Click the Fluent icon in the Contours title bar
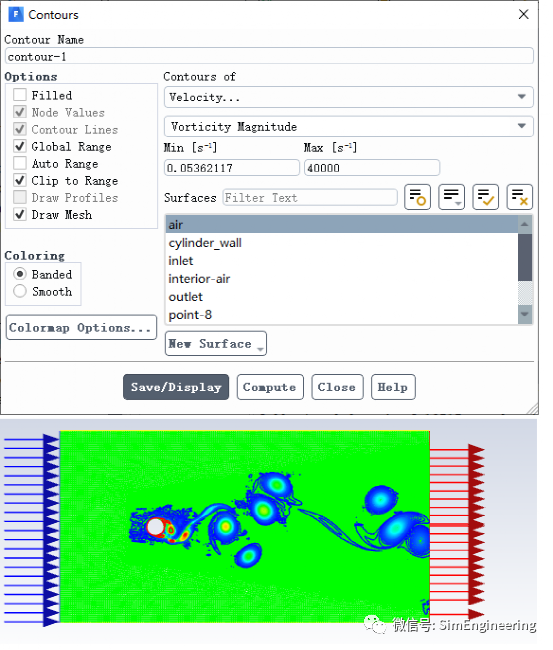Screen dimensions: 553x650 coord(16,14)
